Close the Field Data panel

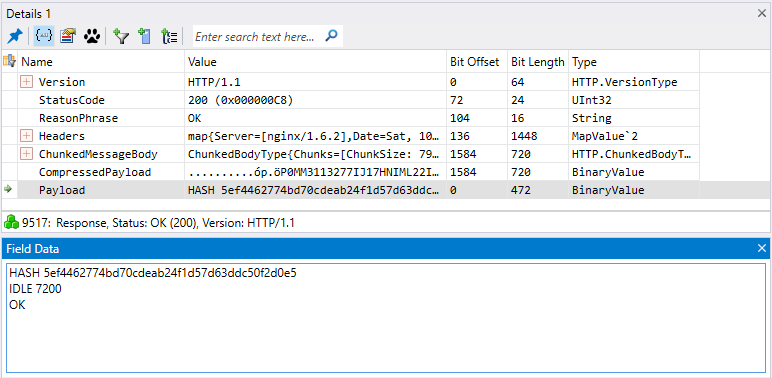762,249
